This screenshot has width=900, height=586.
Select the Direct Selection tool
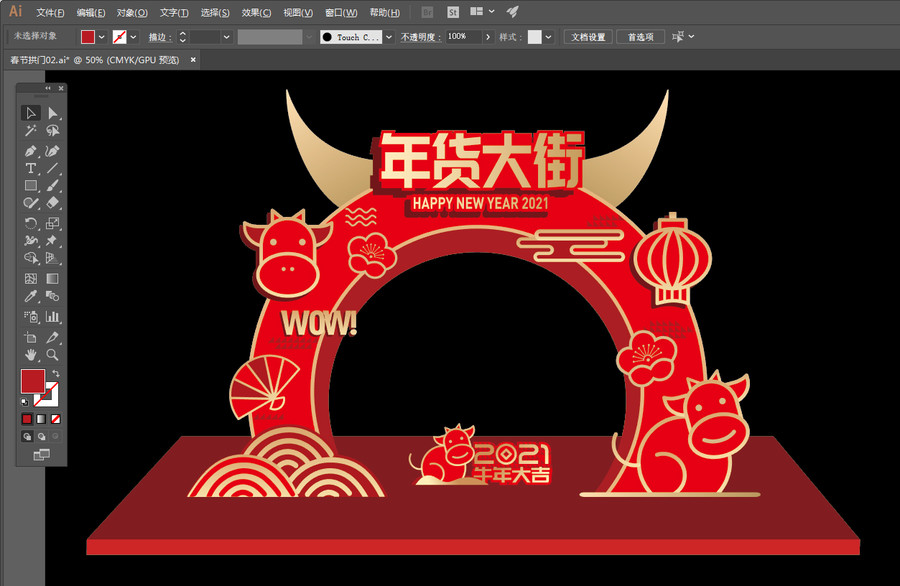click(52, 113)
